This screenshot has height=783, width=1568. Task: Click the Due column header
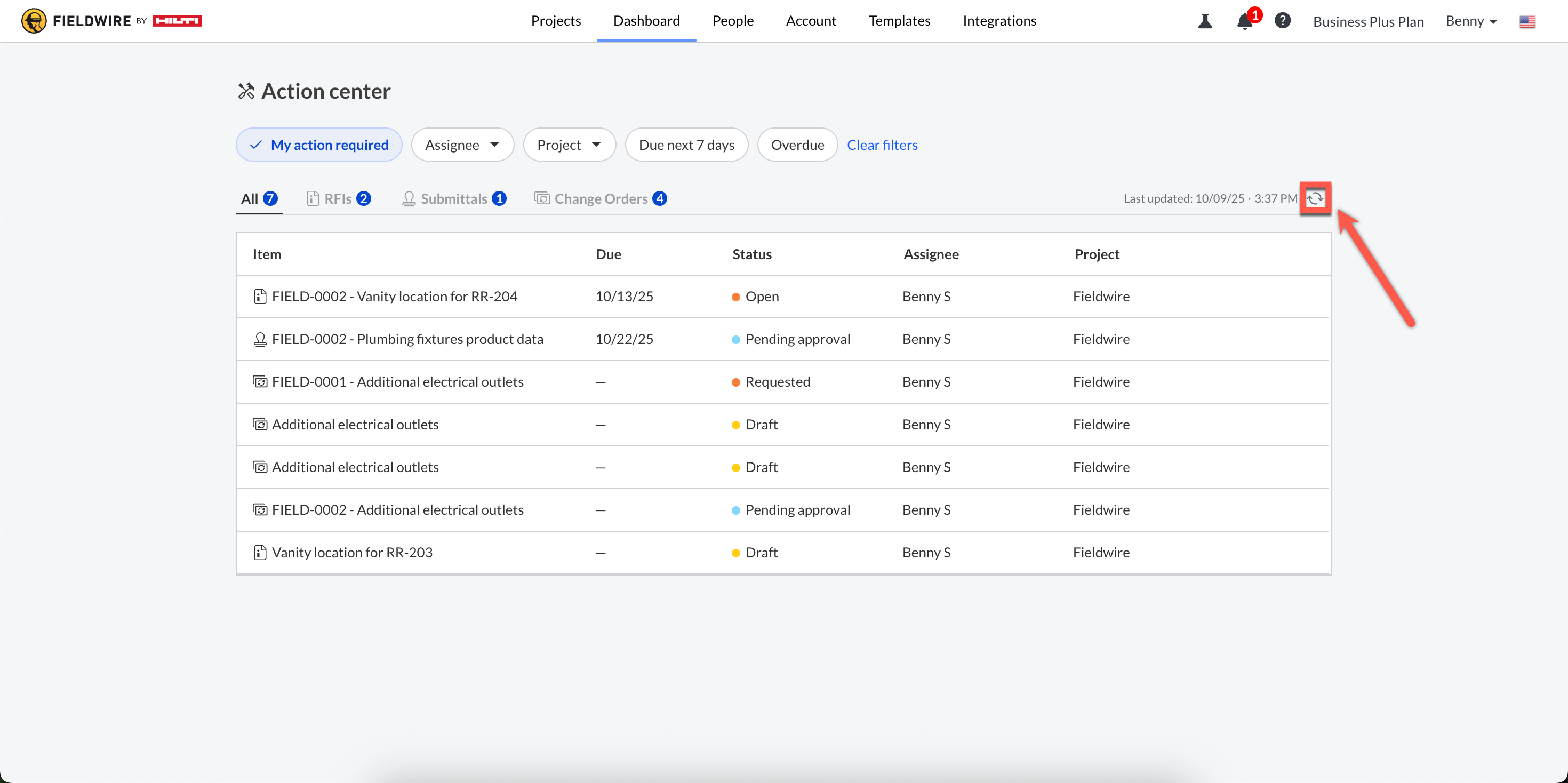point(608,254)
